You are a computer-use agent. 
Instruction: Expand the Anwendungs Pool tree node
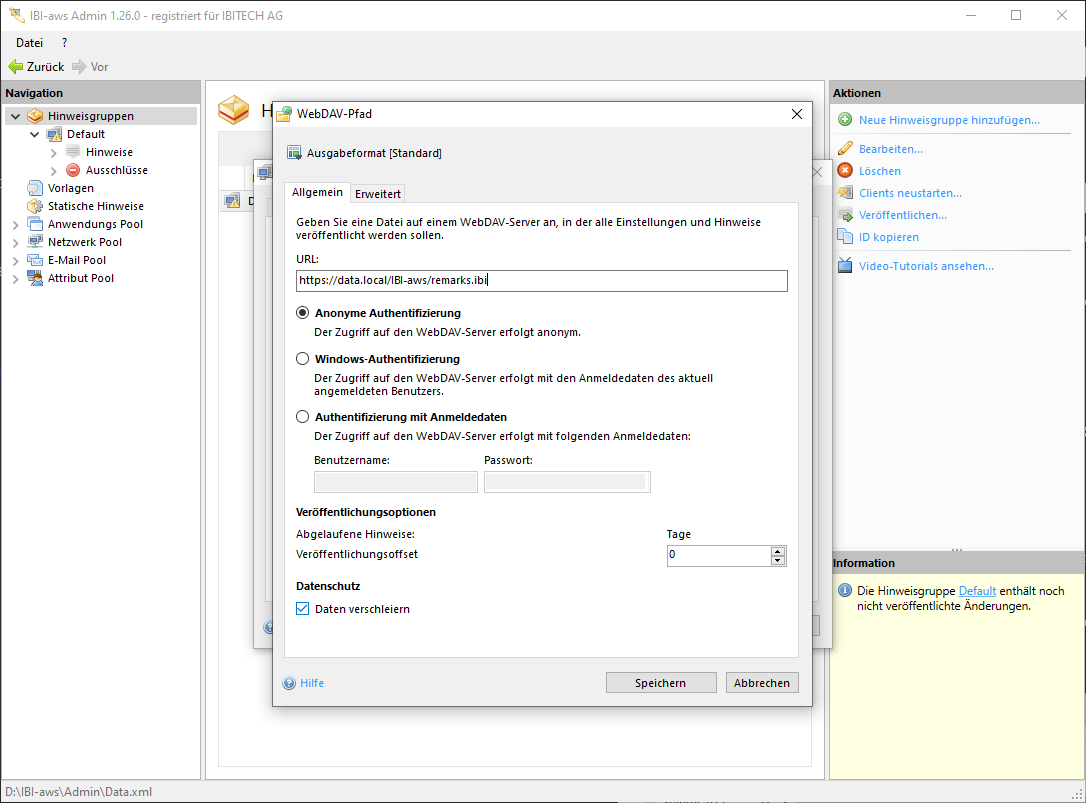click(x=16, y=224)
